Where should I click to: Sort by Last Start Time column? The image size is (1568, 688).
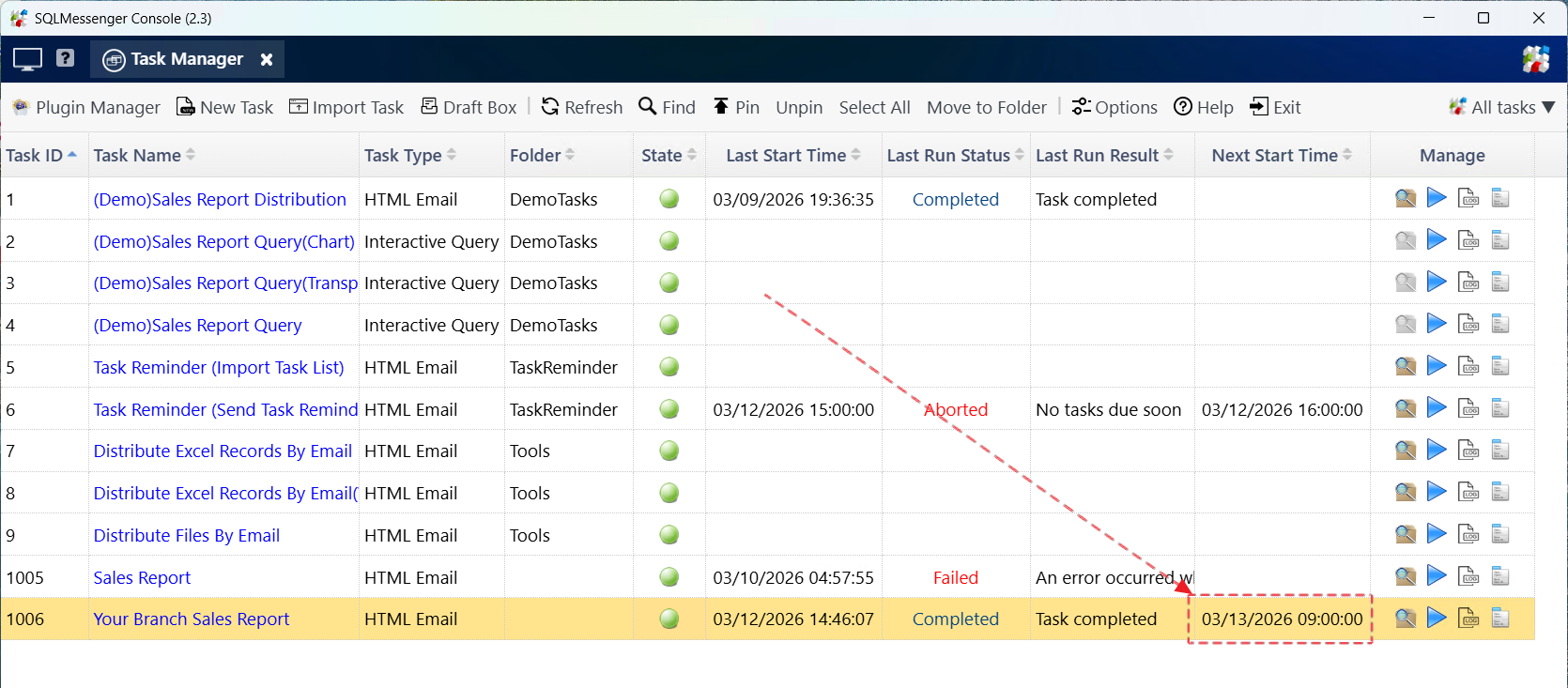click(x=793, y=155)
